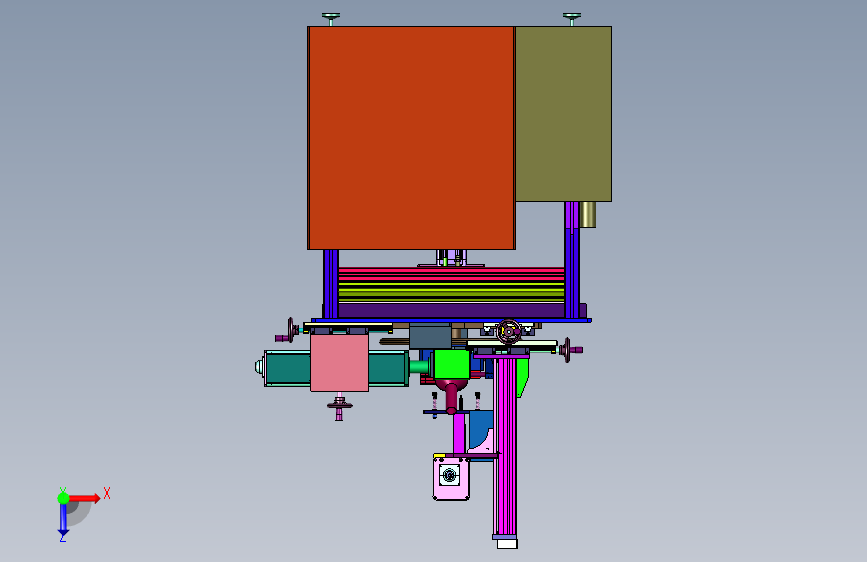Select the small brass cylinder below olive panel

(587, 215)
